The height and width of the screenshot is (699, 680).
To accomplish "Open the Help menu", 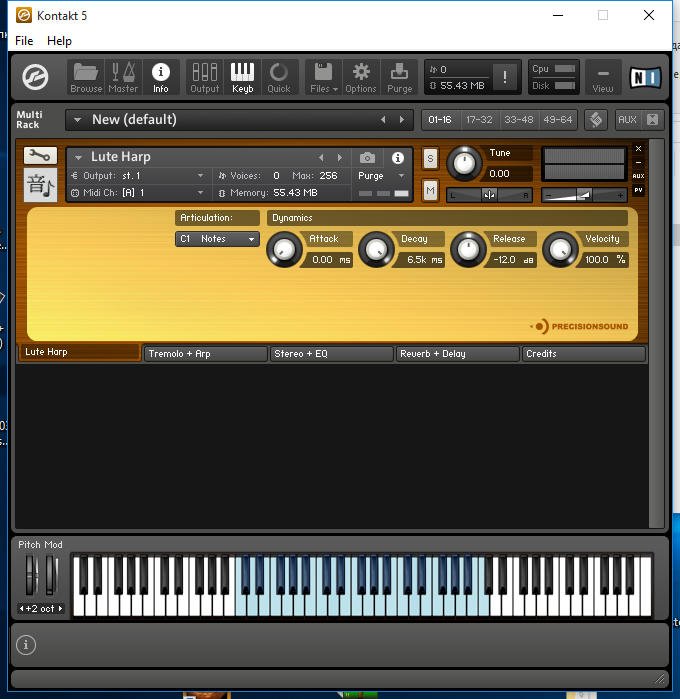I will [59, 41].
